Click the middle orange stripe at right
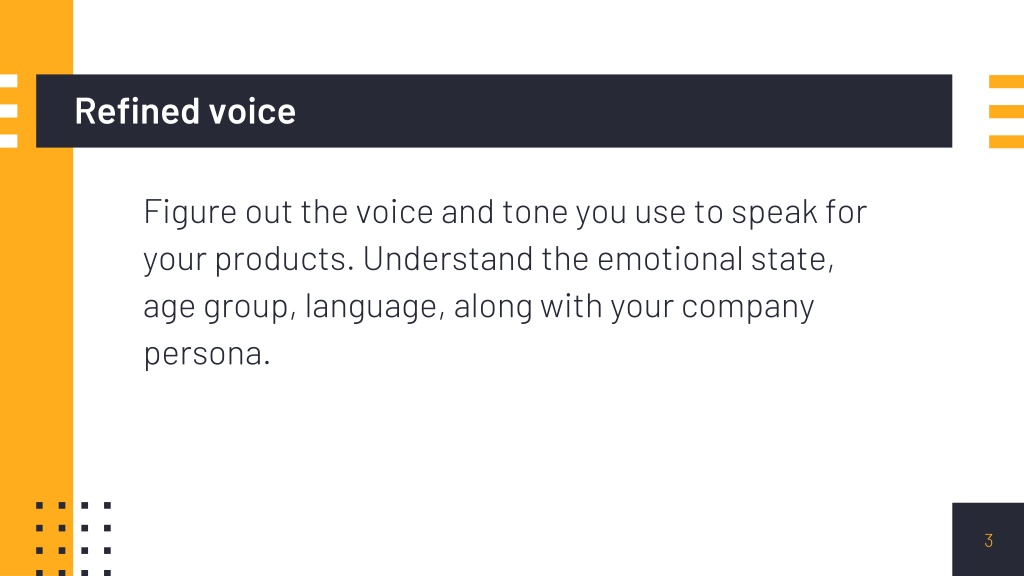 point(1006,112)
